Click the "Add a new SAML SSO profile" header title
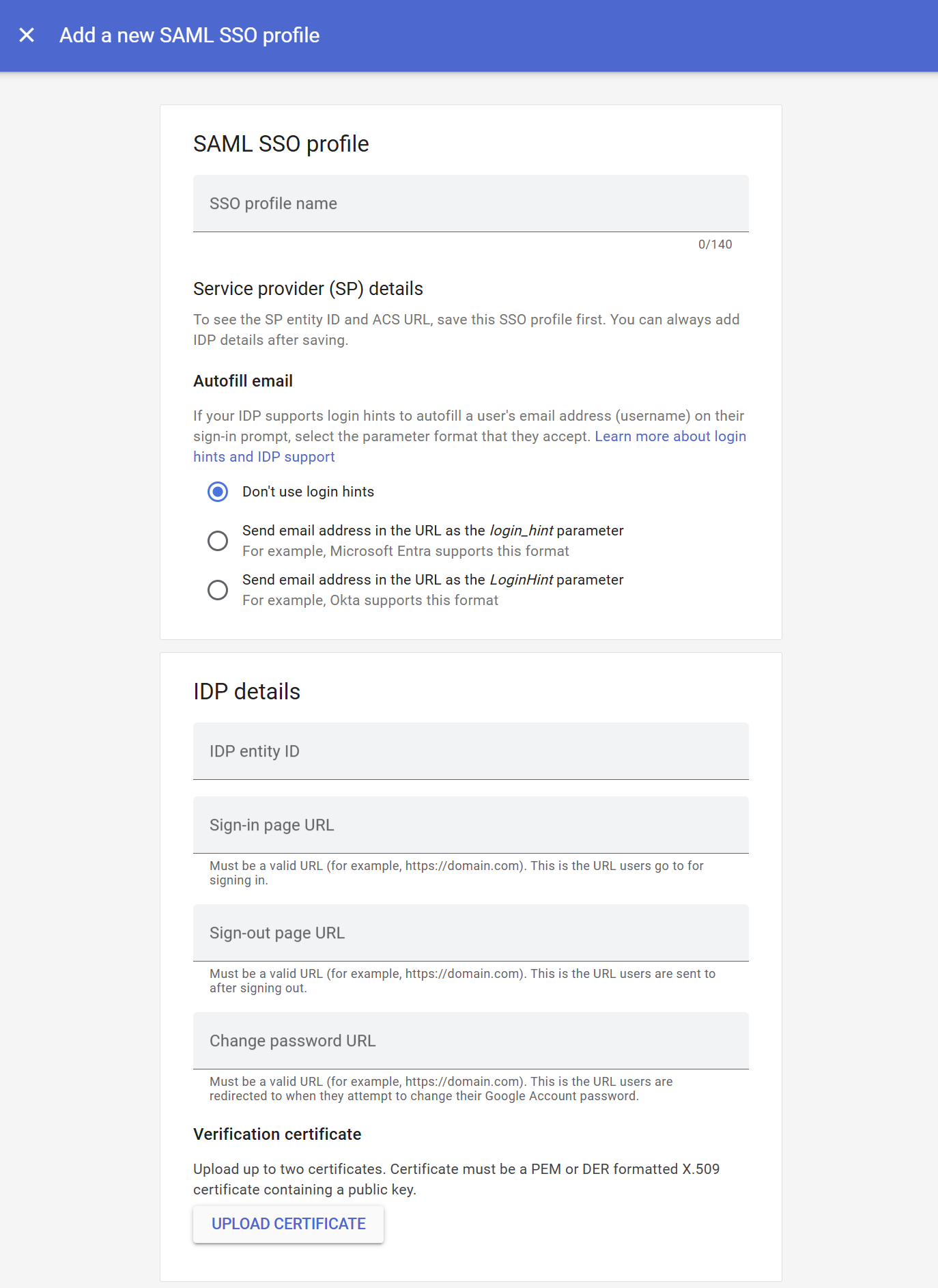Screen dimensions: 938x1288 coord(189,36)
